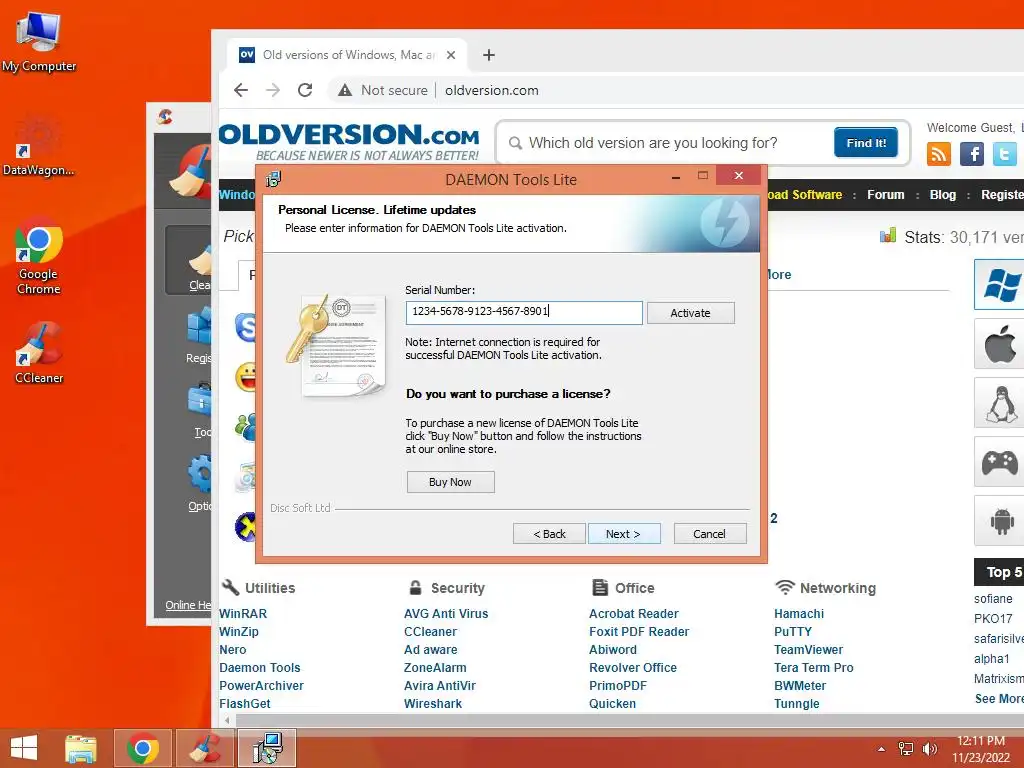Open the TeamViewer link
Viewport: 1024px width, 768px height.
tap(808, 650)
